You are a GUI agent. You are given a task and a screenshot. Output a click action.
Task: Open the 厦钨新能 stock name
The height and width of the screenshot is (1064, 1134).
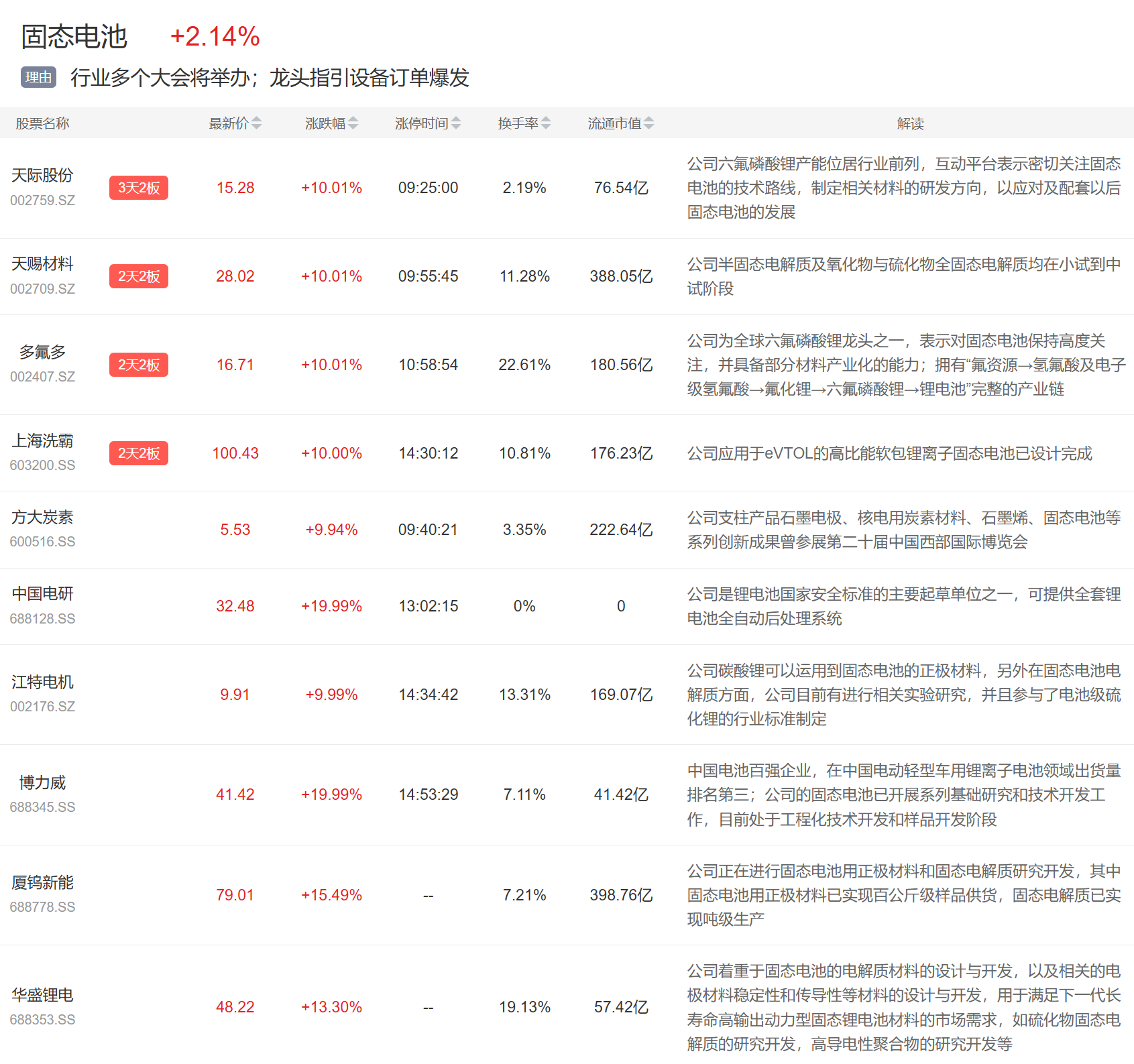(42, 882)
